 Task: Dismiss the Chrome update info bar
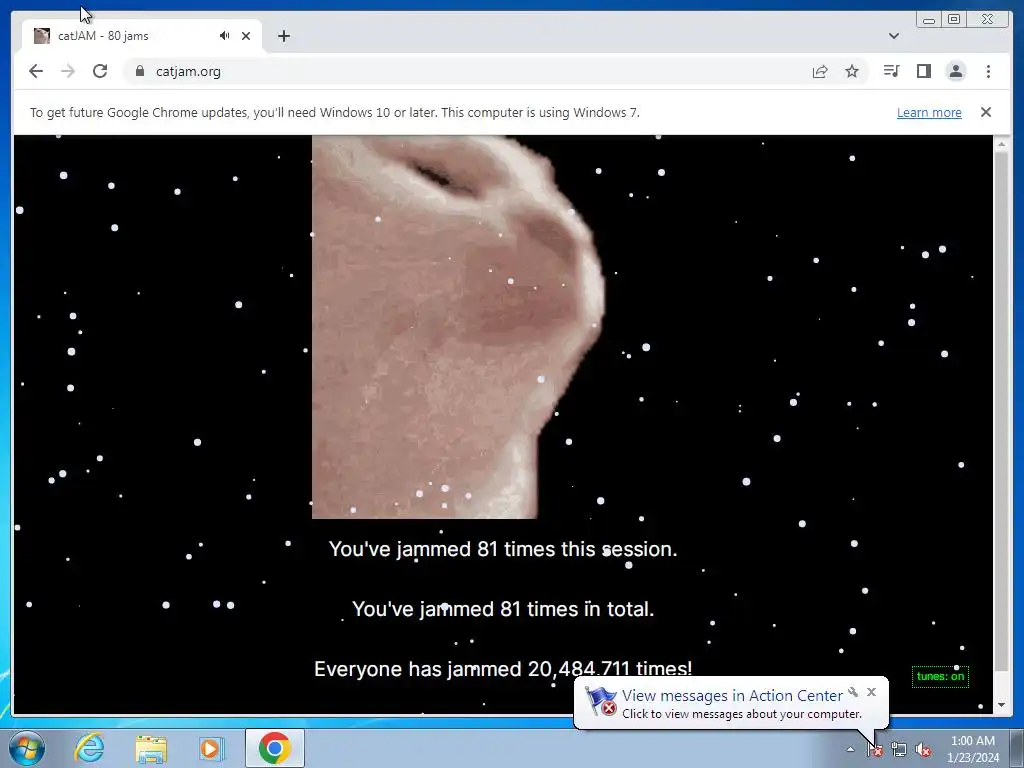tap(985, 112)
